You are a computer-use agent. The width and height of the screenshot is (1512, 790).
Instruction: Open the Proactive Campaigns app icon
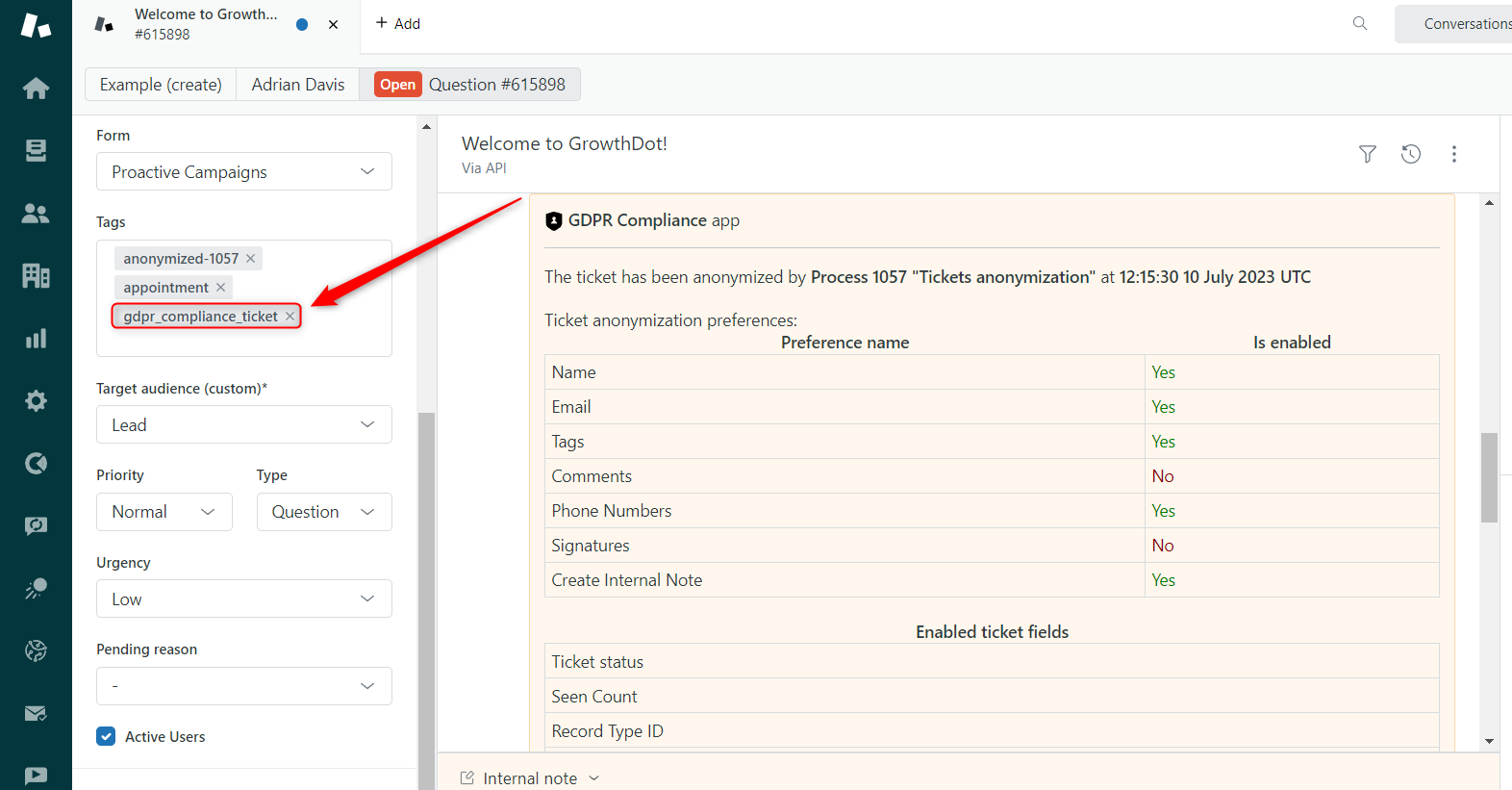[x=36, y=589]
